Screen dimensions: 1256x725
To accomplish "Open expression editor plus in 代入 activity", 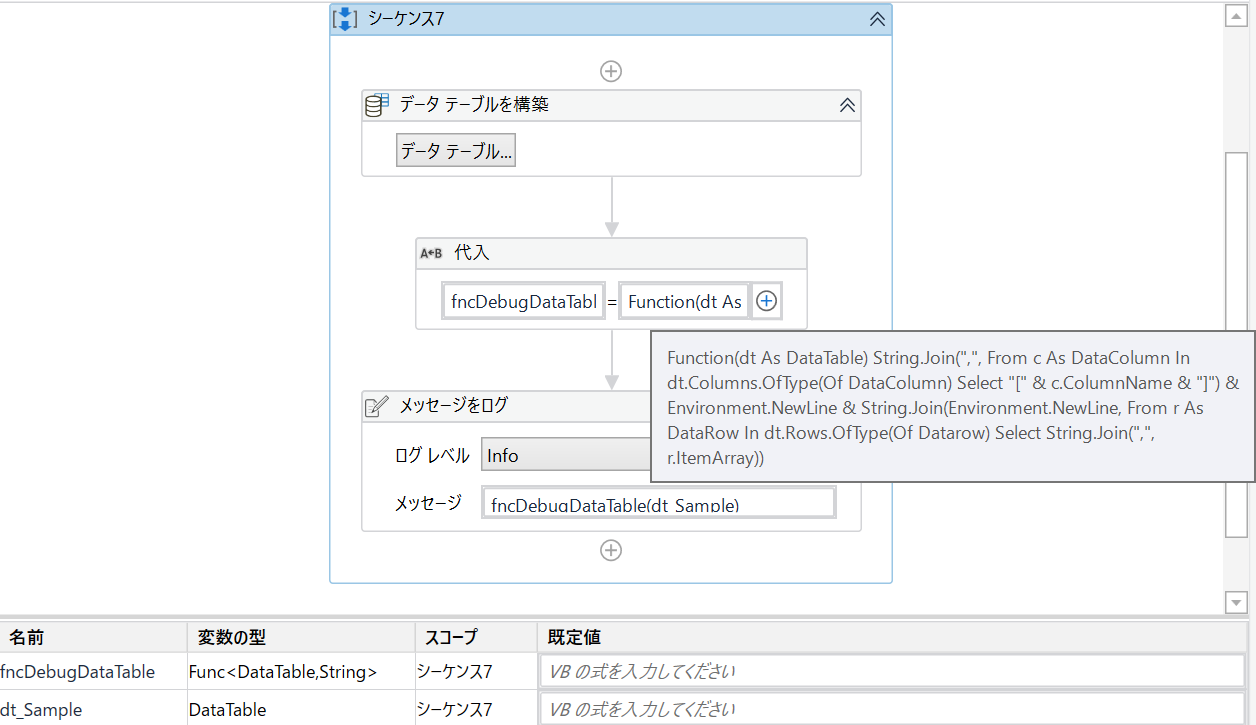I will (x=766, y=301).
